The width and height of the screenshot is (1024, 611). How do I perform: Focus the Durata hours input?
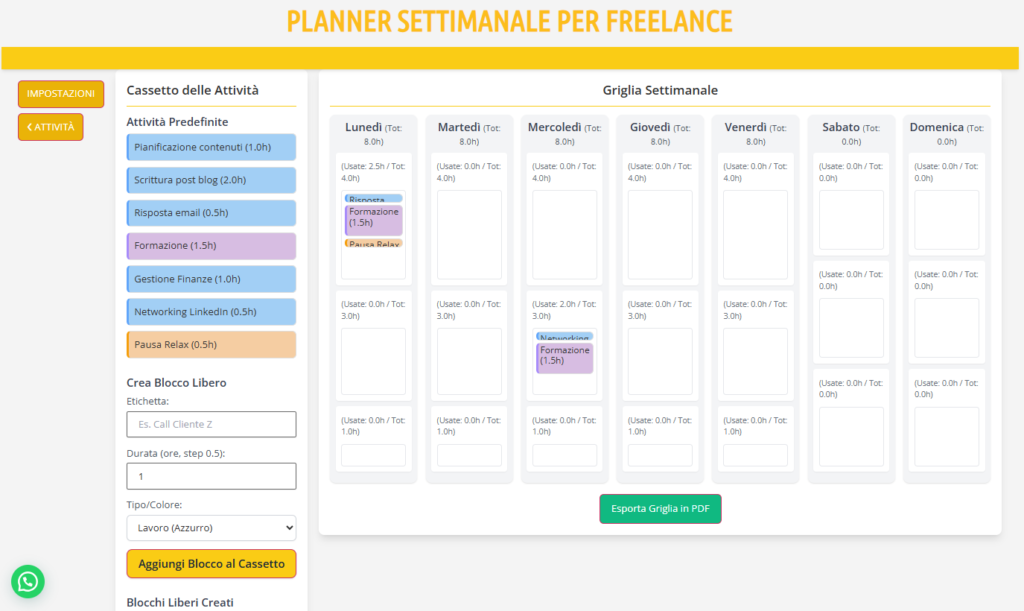click(x=211, y=476)
